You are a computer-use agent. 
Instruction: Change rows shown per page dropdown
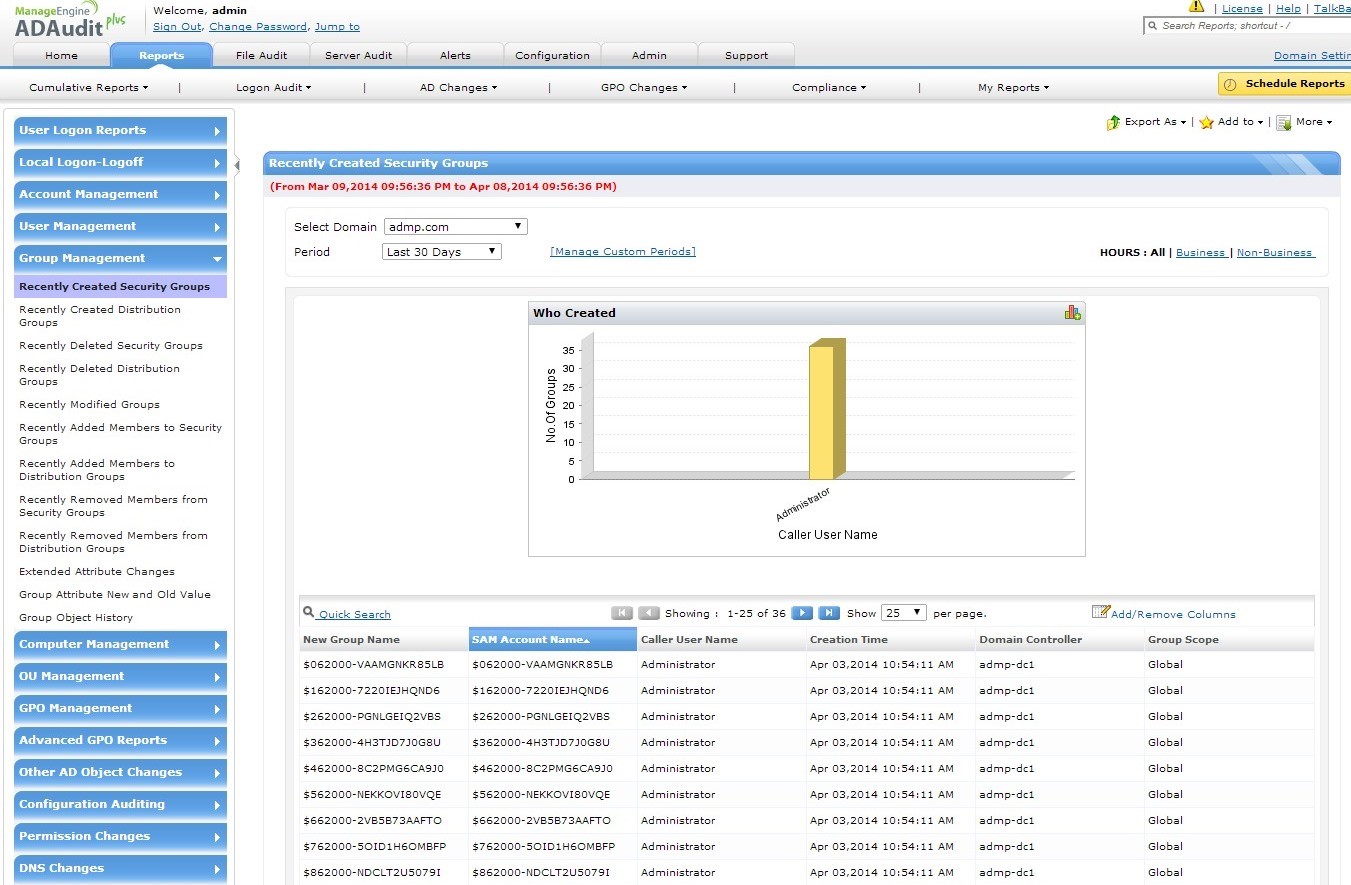pos(904,613)
